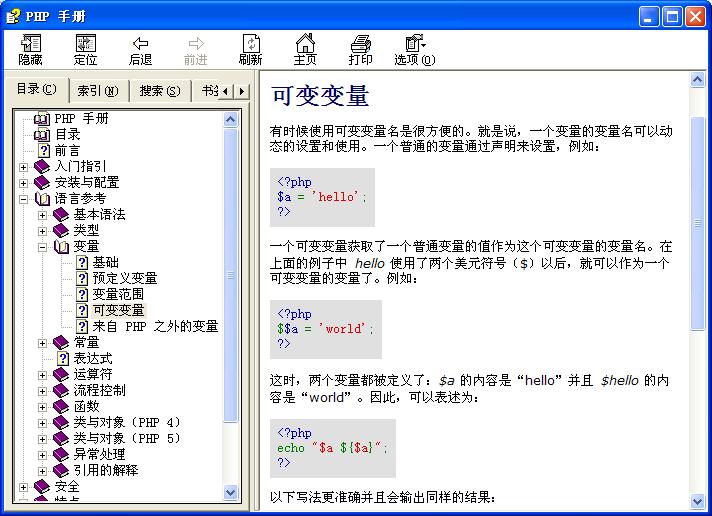Expand the 流程控制 node
This screenshot has width=712, height=516.
(x=42, y=391)
